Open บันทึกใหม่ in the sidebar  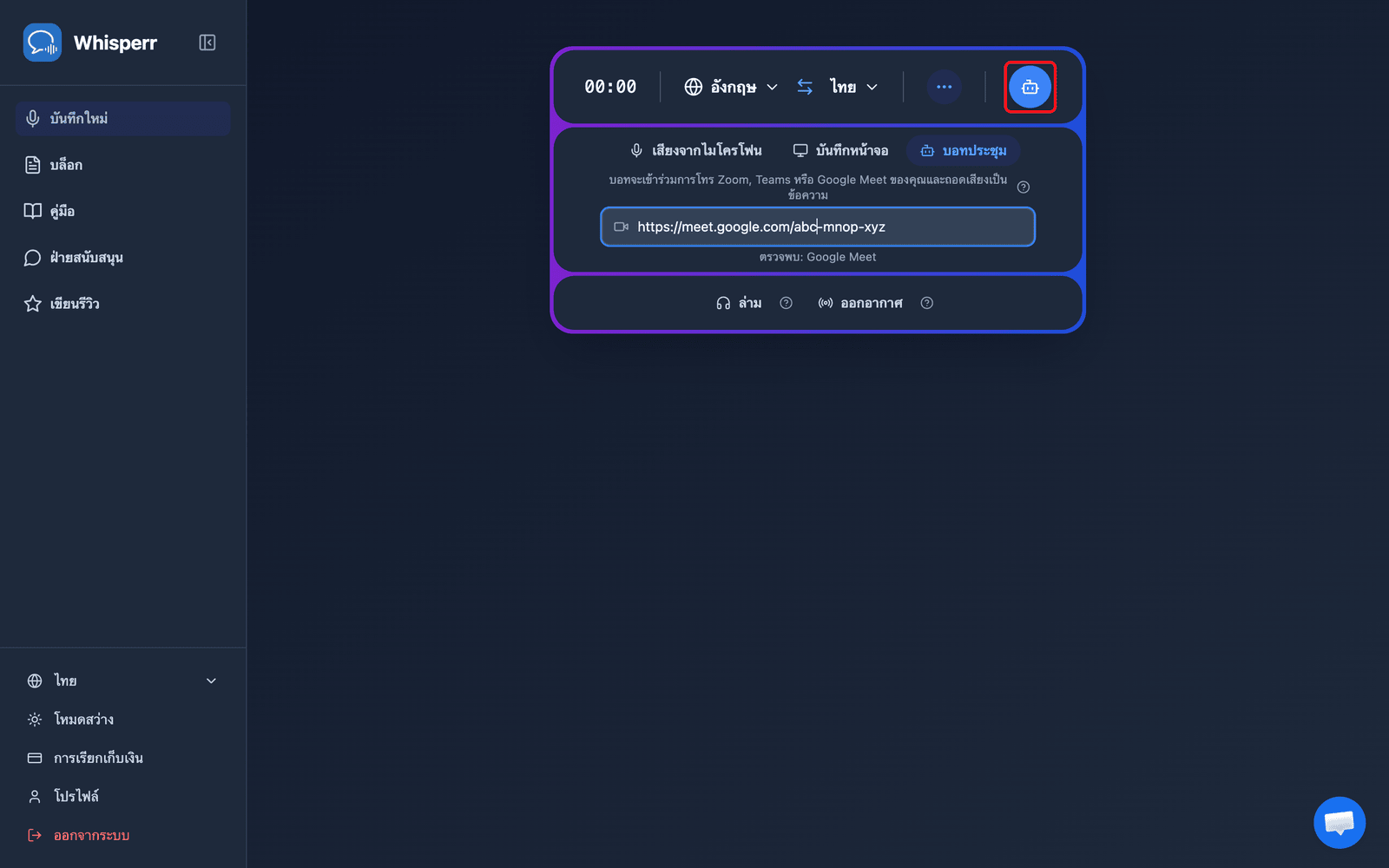pyautogui.click(x=122, y=118)
